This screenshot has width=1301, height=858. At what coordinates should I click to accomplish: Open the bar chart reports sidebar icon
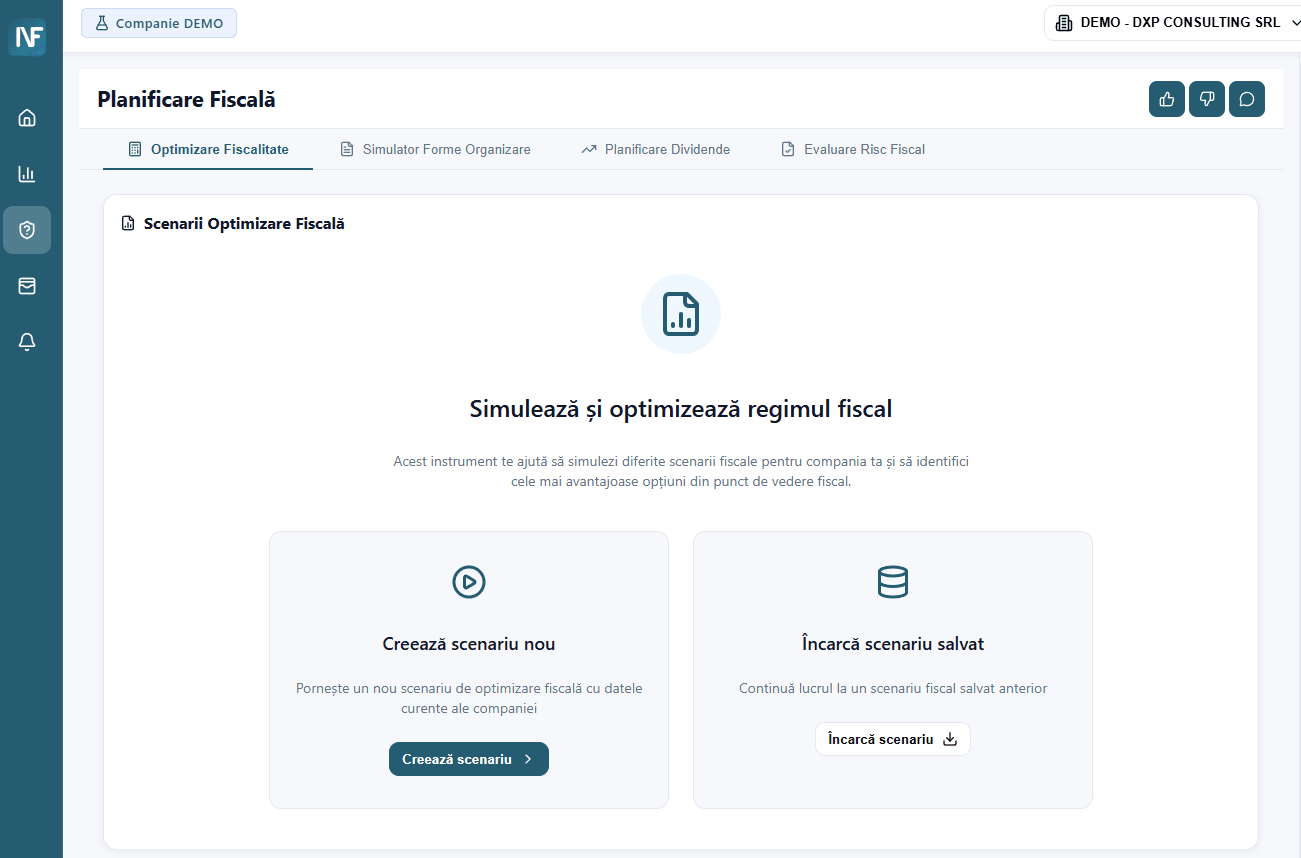point(27,174)
